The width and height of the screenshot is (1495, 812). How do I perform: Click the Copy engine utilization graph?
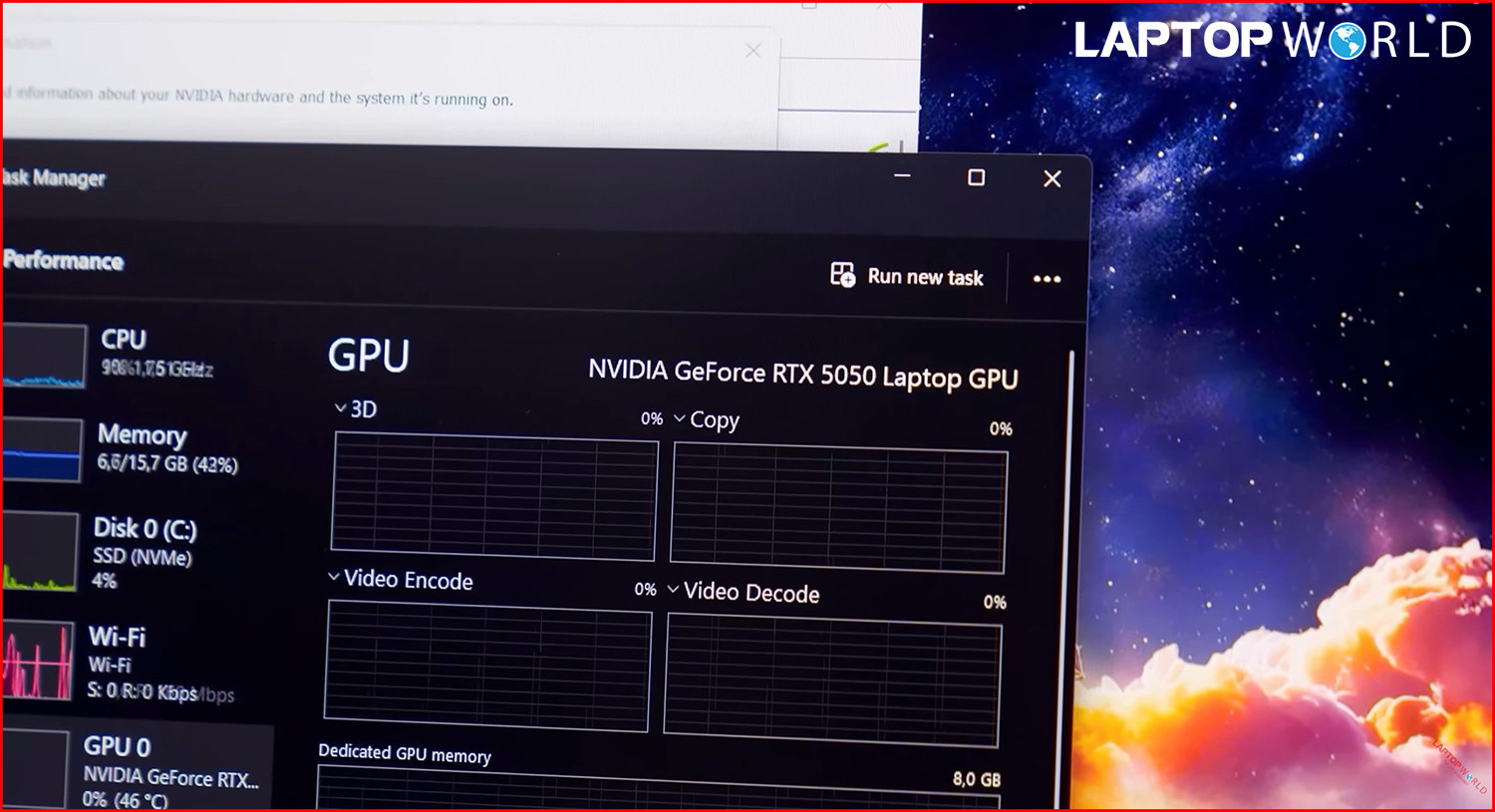tap(838, 508)
